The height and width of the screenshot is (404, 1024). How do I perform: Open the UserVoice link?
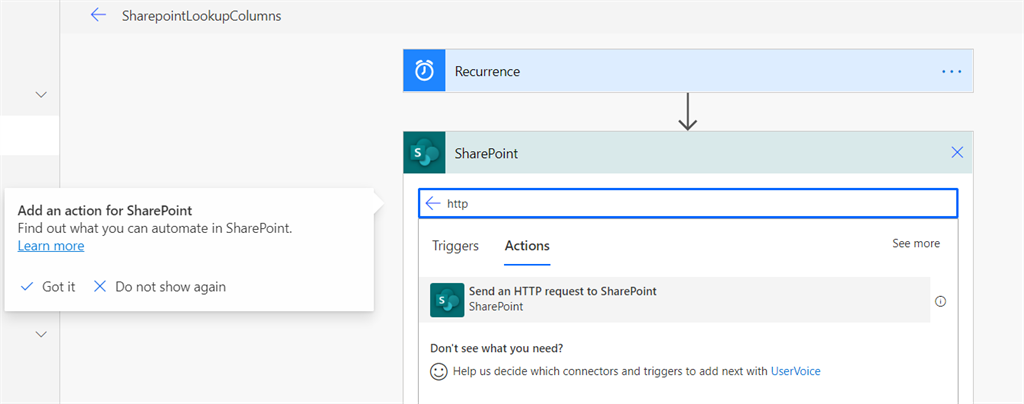[795, 371]
